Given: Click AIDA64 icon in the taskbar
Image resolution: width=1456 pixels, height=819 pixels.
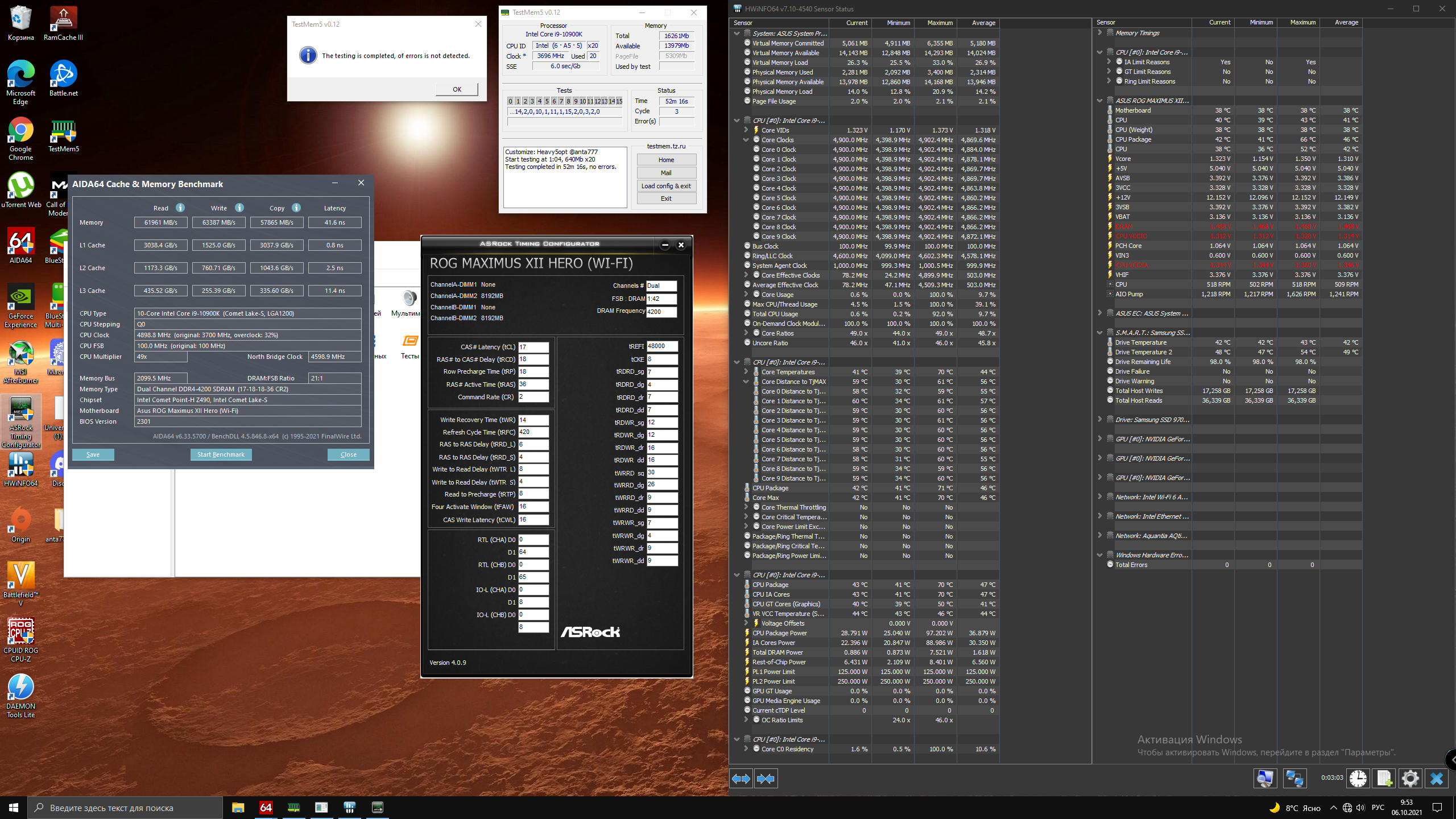Looking at the screenshot, I should click(266, 808).
